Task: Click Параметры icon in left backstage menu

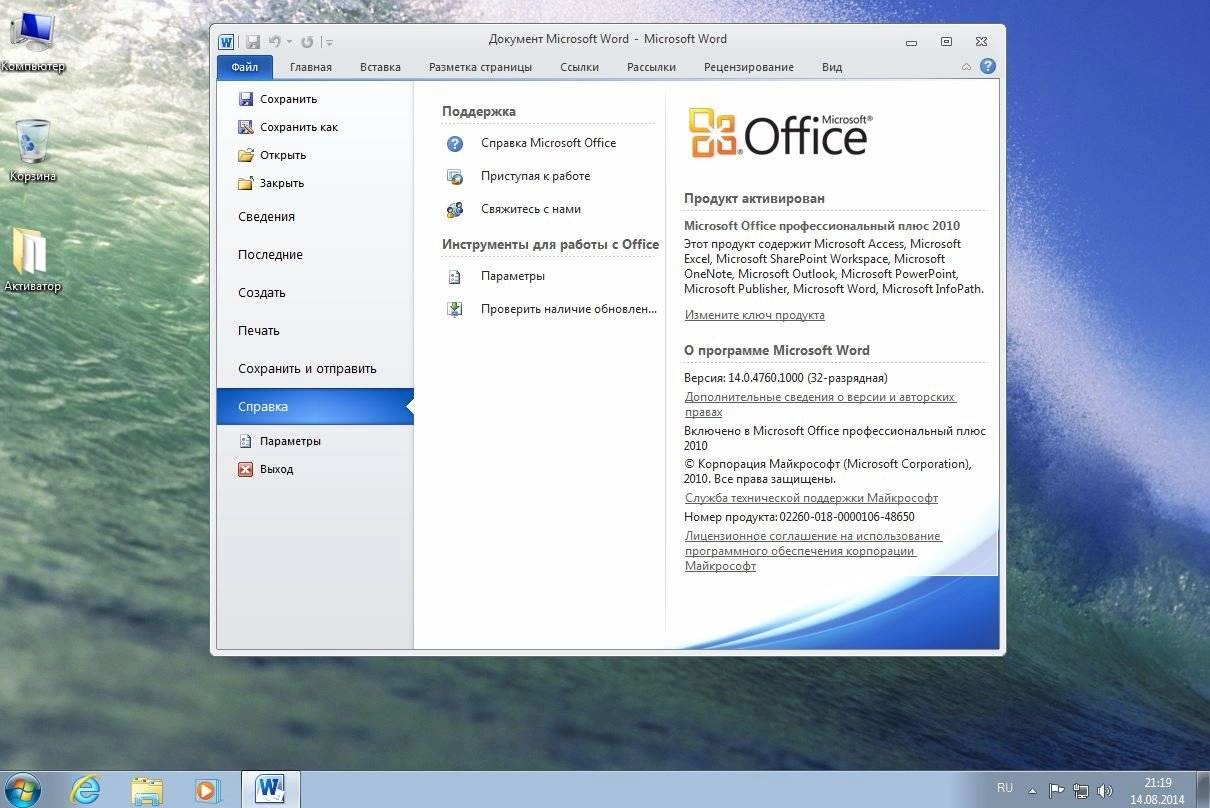Action: pos(246,441)
